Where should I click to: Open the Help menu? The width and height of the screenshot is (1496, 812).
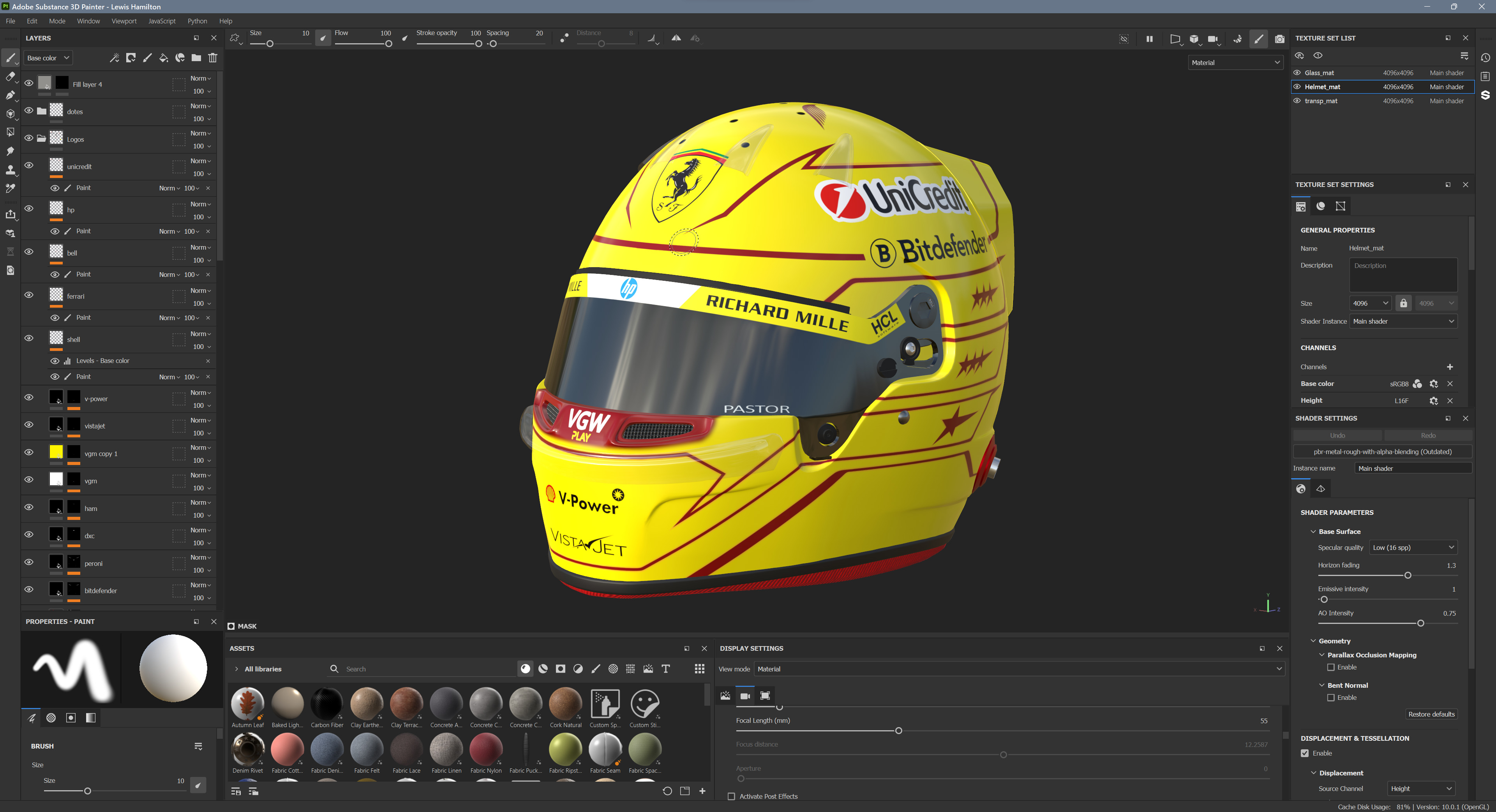point(226,21)
